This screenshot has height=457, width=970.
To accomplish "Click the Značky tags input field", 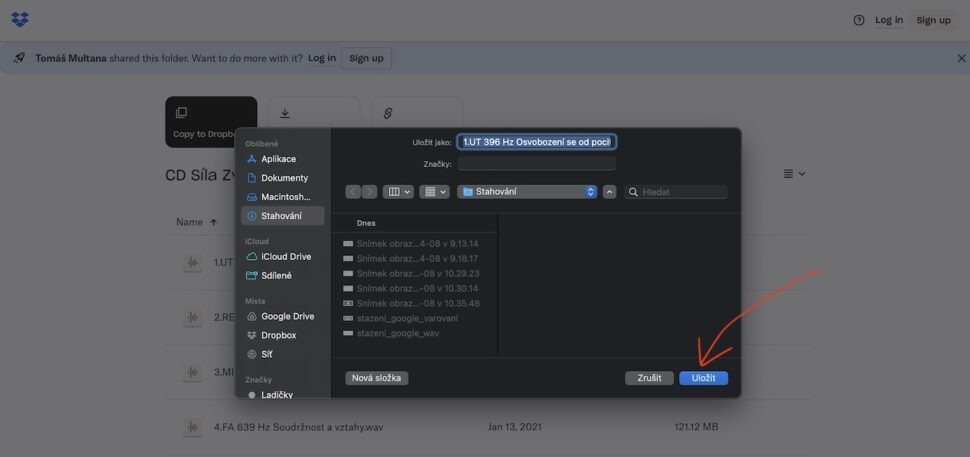I will pyautogui.click(x=536, y=164).
